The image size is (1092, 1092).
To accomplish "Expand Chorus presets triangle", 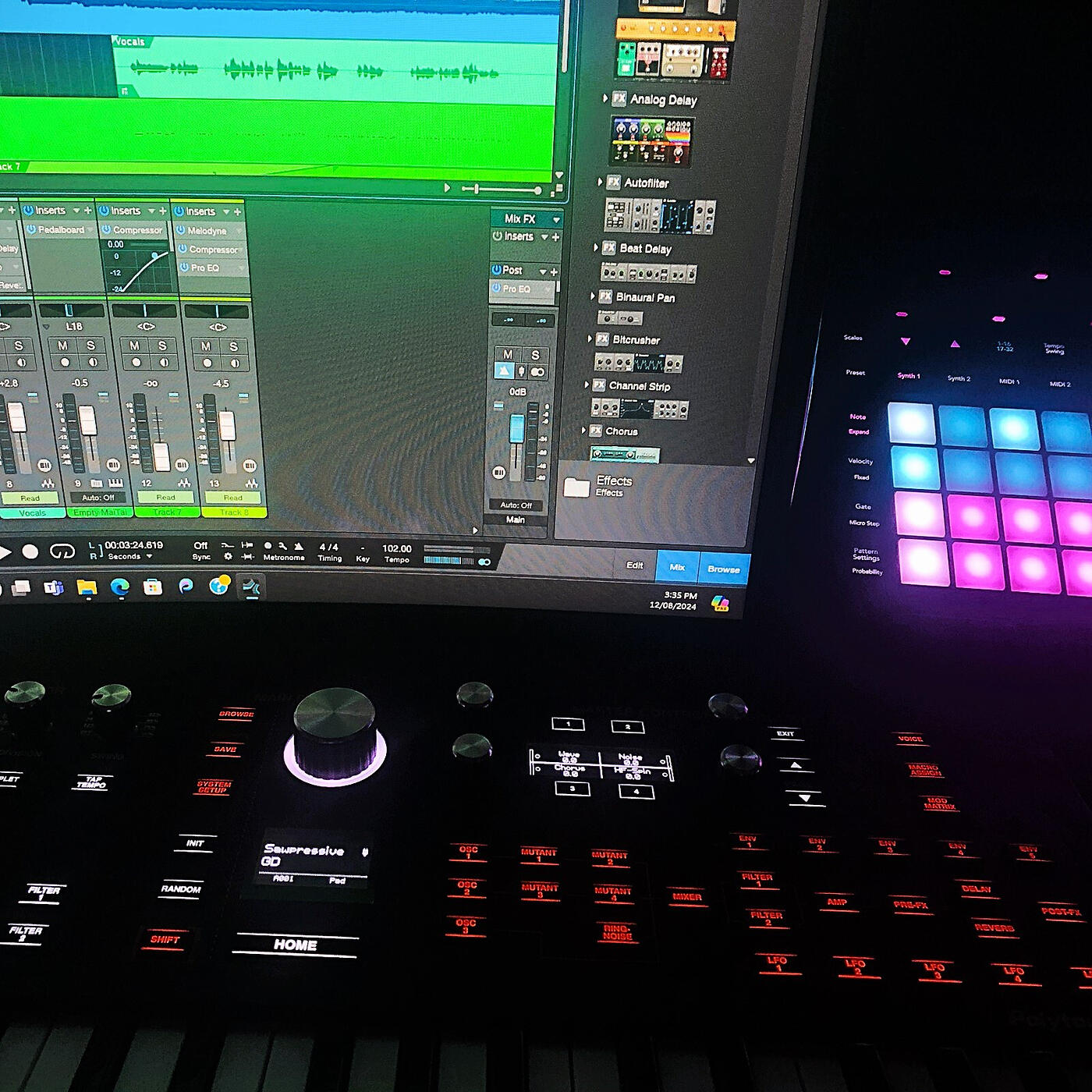I will 583,431.
